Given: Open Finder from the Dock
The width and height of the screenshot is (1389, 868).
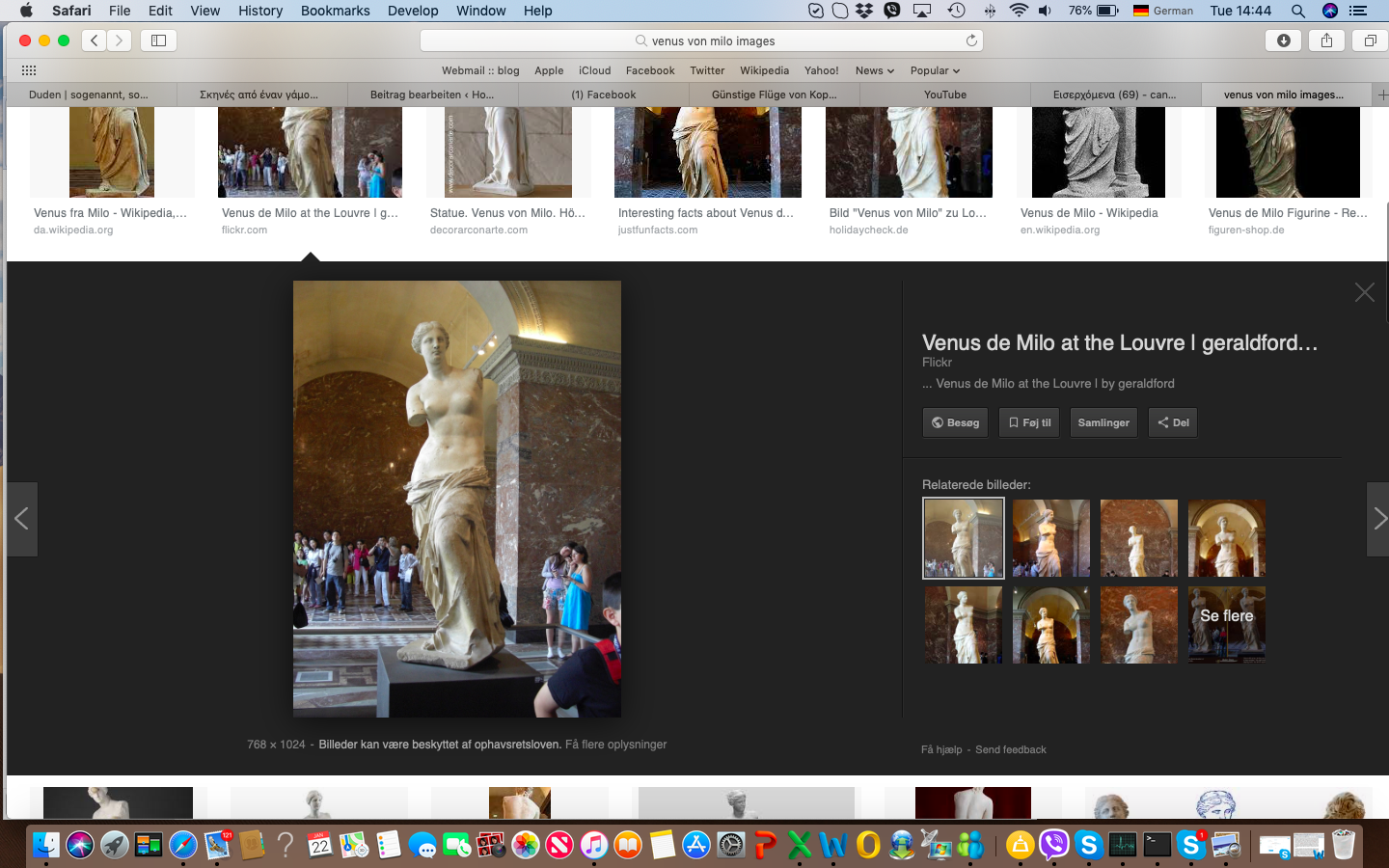Looking at the screenshot, I should click(45, 845).
